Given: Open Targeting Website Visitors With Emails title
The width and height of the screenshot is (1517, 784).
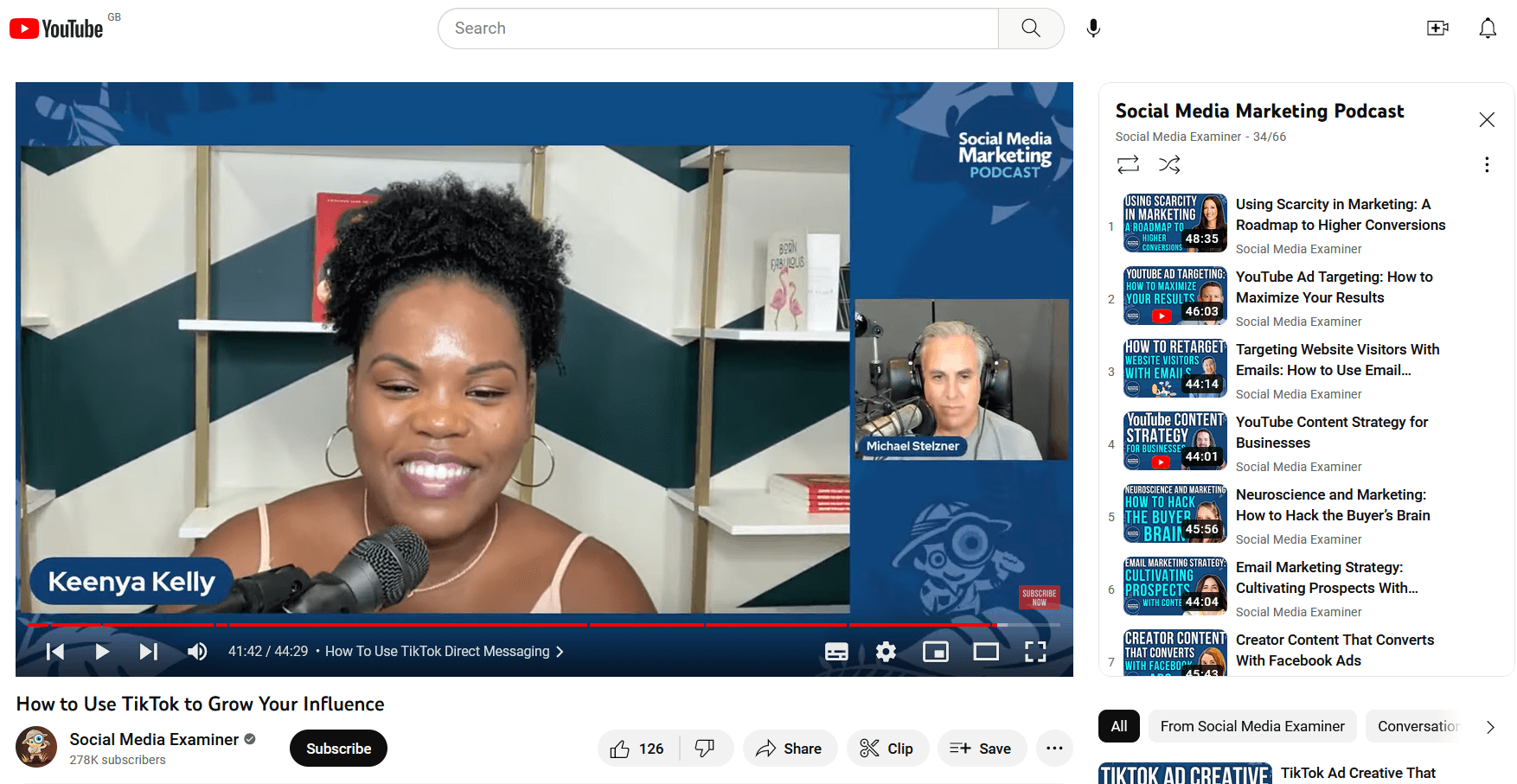Looking at the screenshot, I should coord(1338,360).
